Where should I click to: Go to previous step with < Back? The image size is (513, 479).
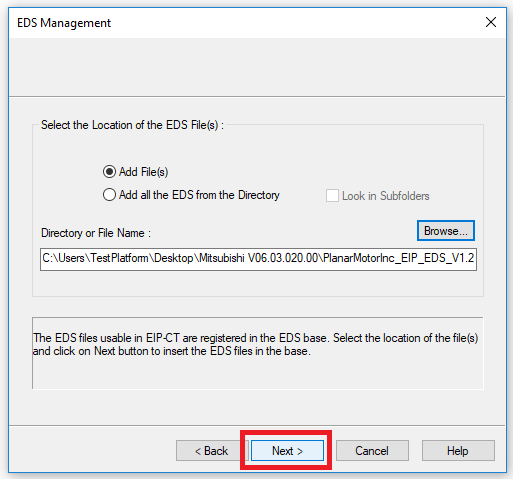(212, 451)
